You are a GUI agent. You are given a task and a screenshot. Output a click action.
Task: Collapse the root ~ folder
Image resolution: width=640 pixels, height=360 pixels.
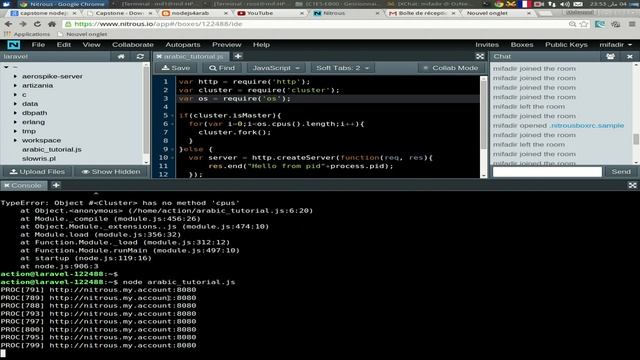6,67
